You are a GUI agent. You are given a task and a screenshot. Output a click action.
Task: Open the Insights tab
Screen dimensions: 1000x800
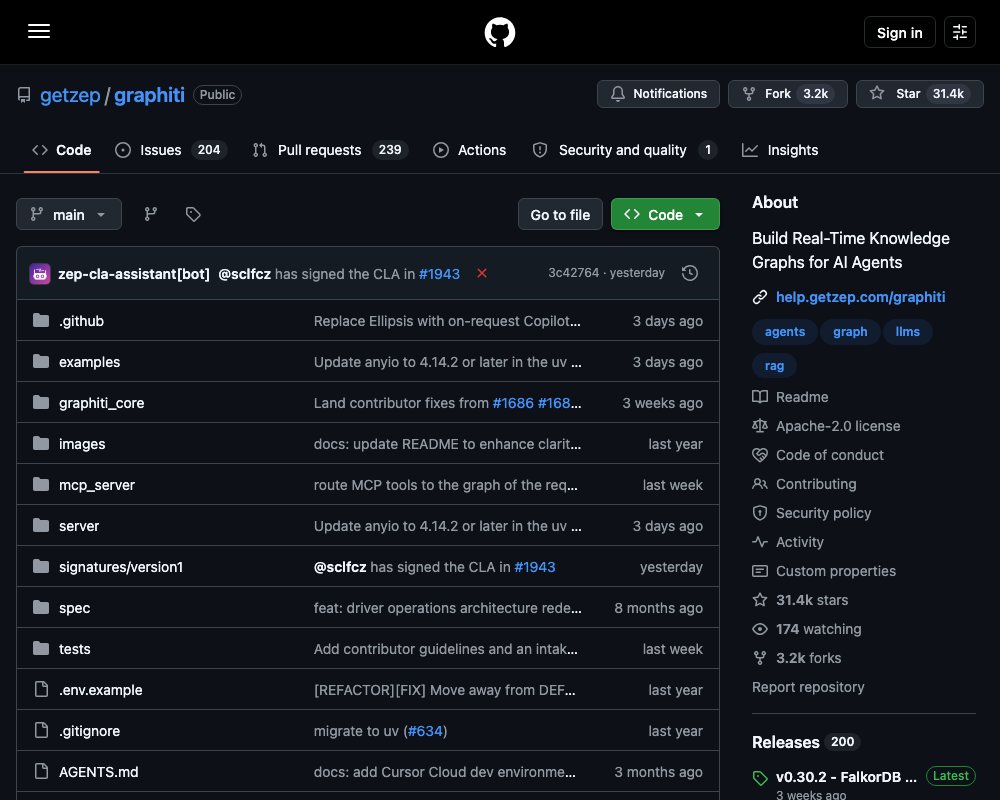779,150
